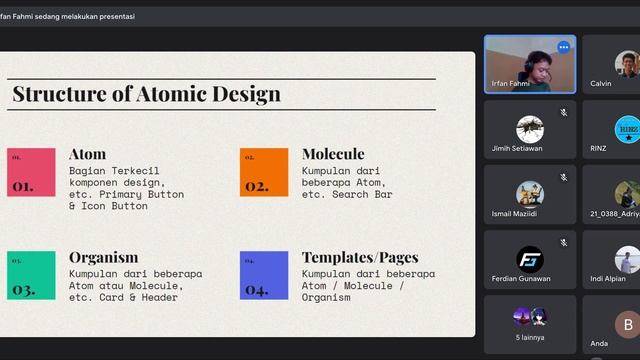Select Irfan Fahmi's video tile

pos(530,64)
